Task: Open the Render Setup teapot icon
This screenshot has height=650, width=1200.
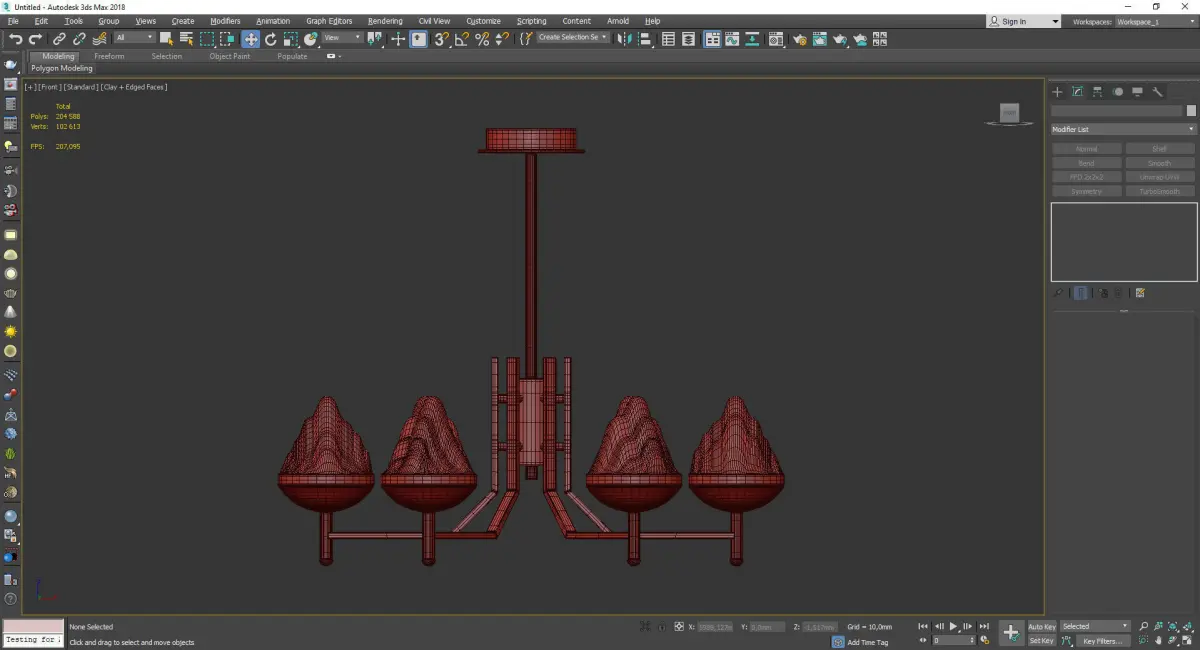Action: click(x=800, y=39)
